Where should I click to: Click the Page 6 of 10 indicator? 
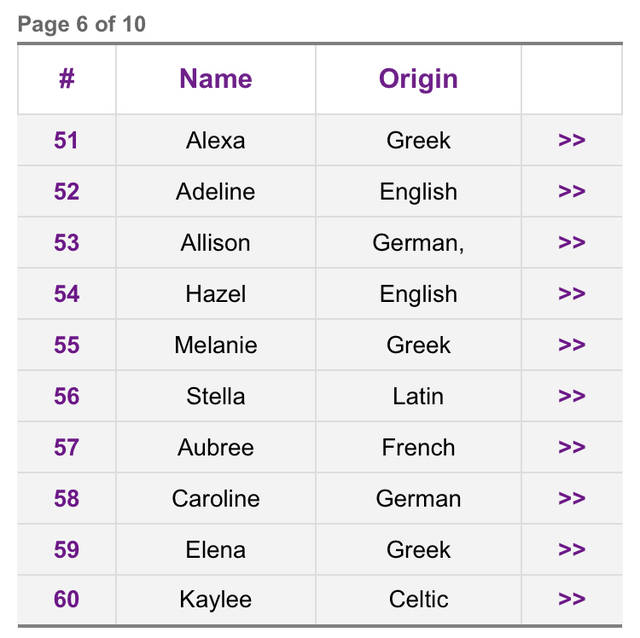pyautogui.click(x=82, y=24)
